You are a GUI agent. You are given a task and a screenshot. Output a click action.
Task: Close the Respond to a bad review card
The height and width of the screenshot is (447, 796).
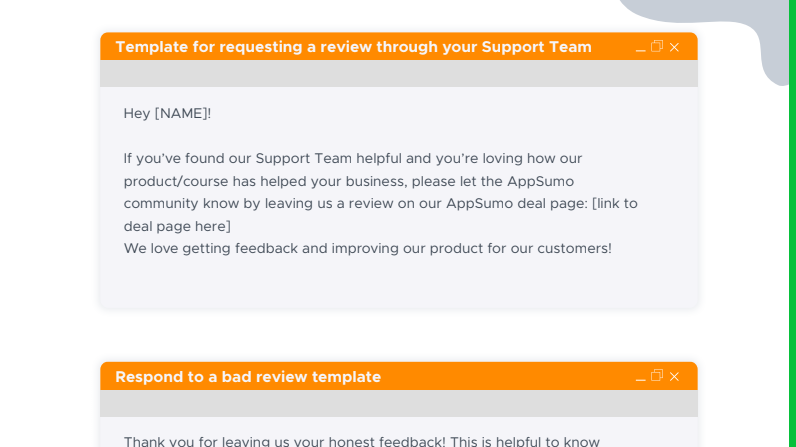(674, 376)
